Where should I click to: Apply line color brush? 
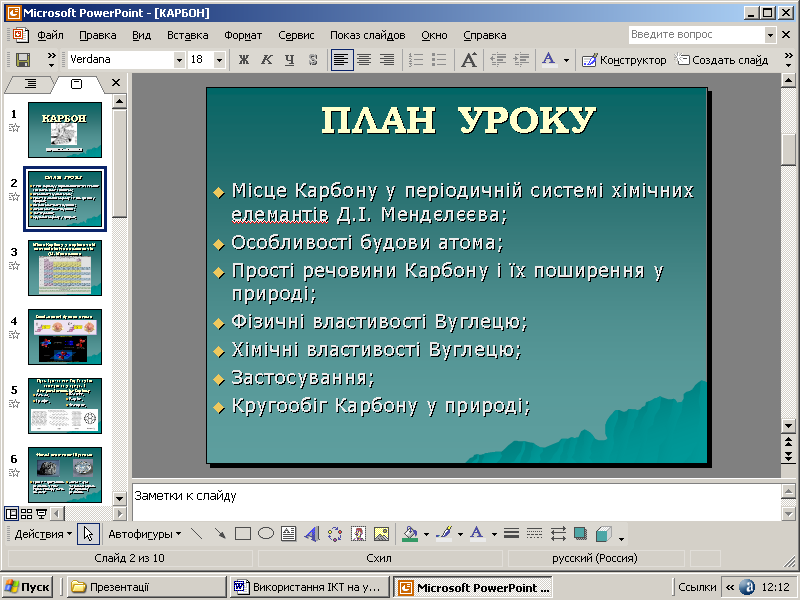pyautogui.click(x=444, y=534)
